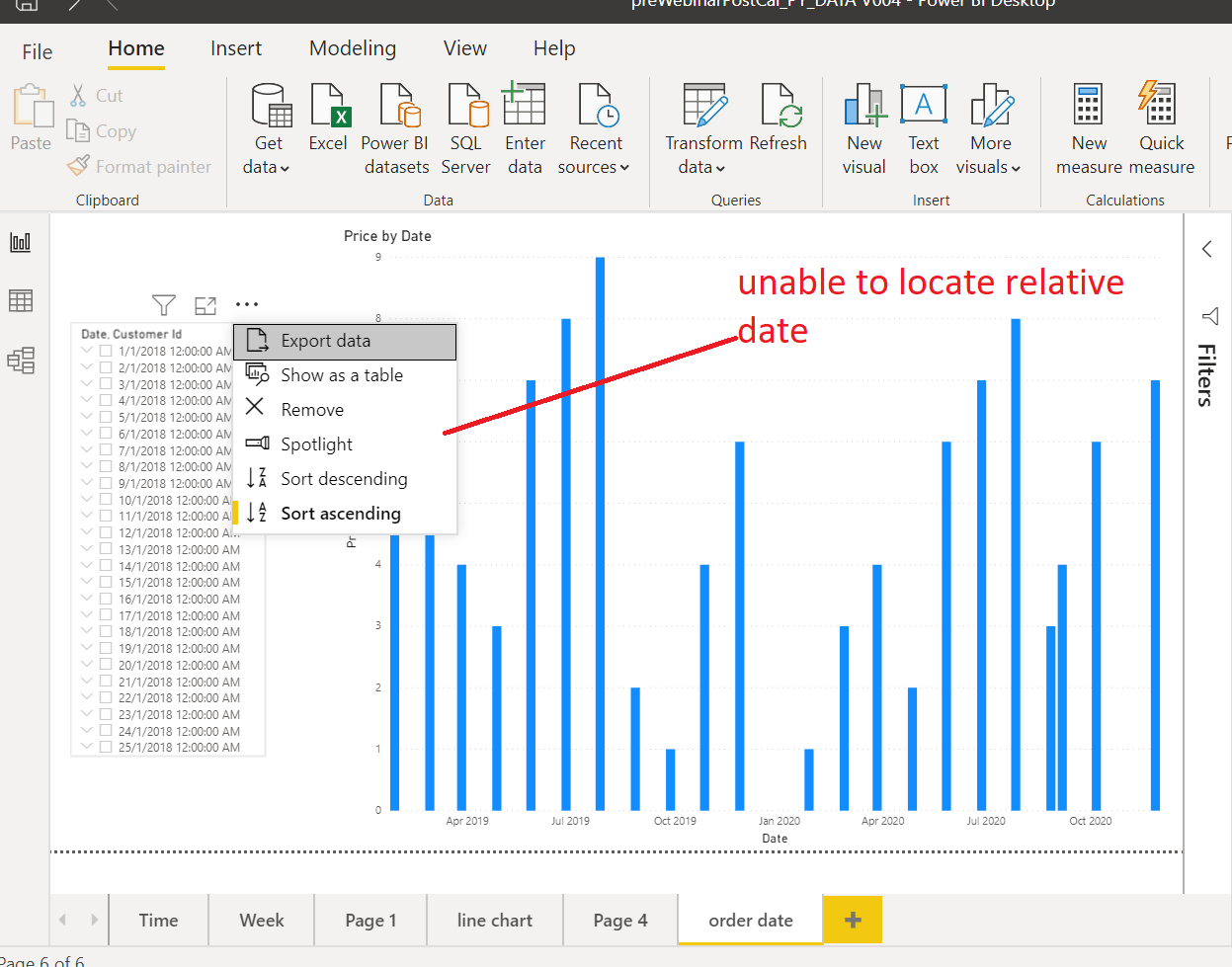Viewport: 1232px width, 967px height.
Task: Check the 23/1/2018 slicer checkbox
Action: [x=106, y=714]
